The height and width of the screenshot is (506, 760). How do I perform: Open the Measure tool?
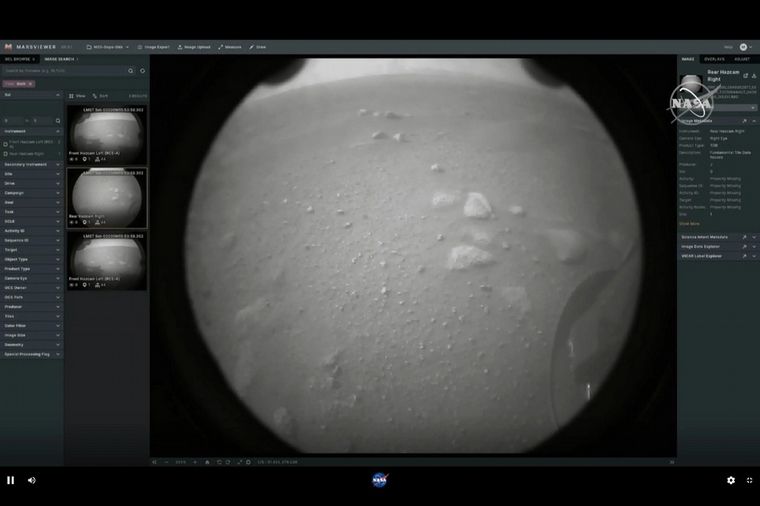(x=229, y=47)
